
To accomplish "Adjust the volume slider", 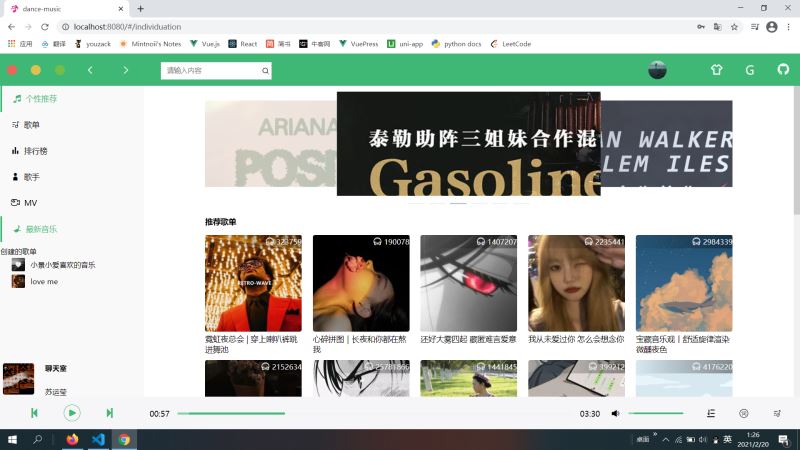I will [x=656, y=413].
